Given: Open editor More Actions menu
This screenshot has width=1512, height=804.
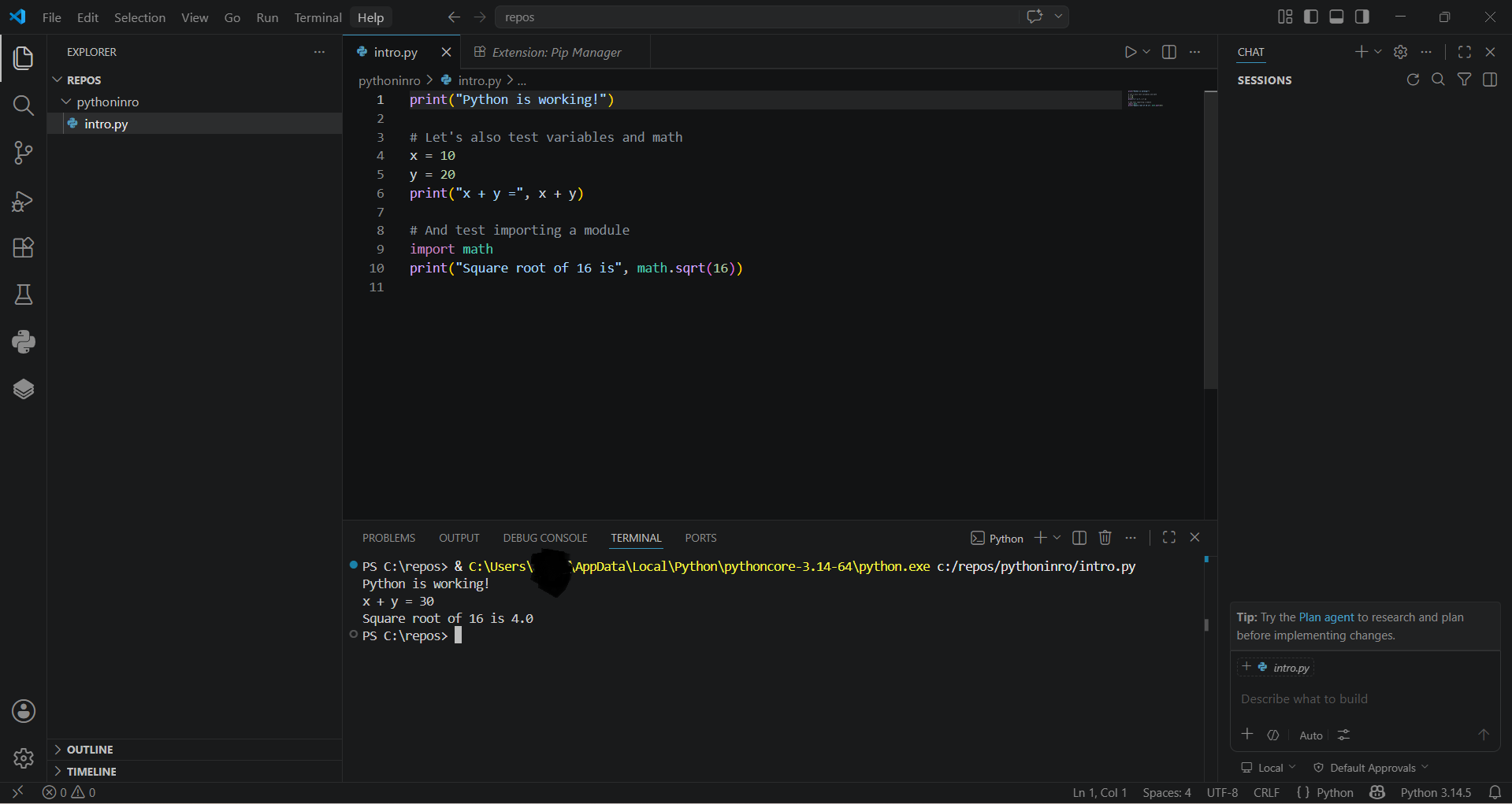Looking at the screenshot, I should (x=1194, y=52).
